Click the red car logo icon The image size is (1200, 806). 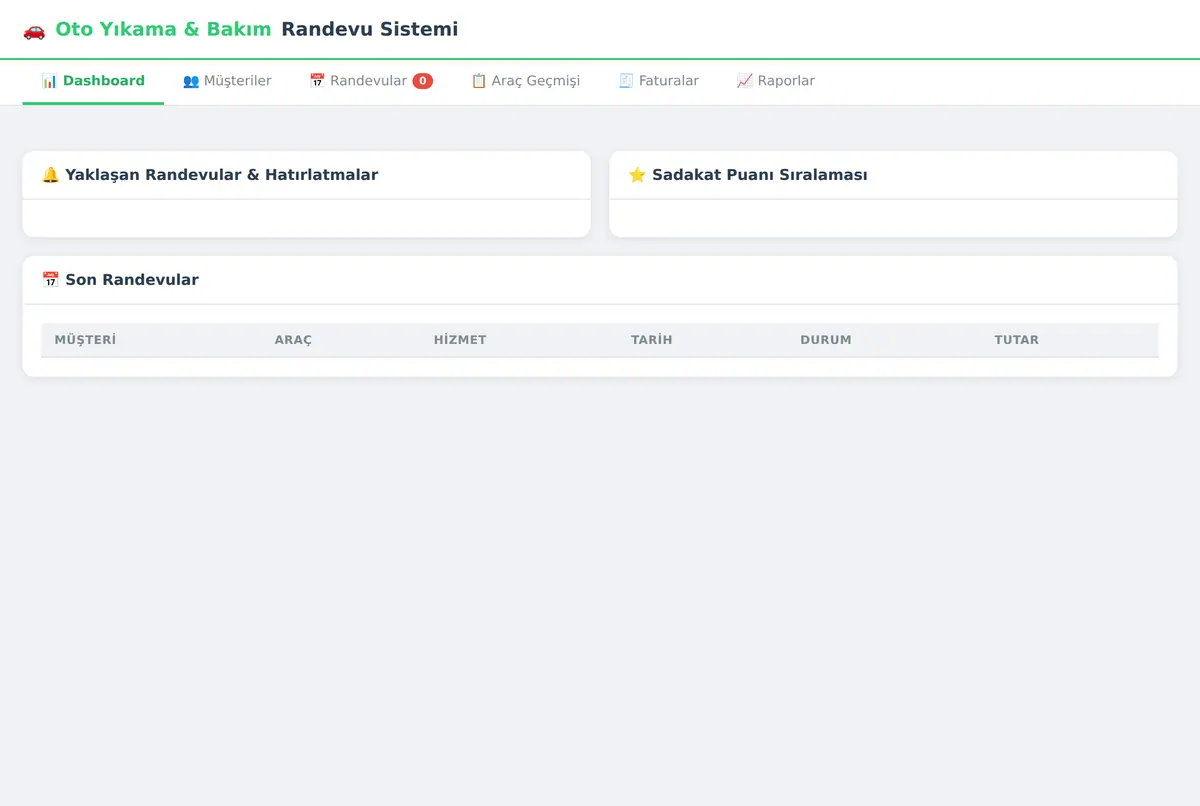pyautogui.click(x=34, y=30)
